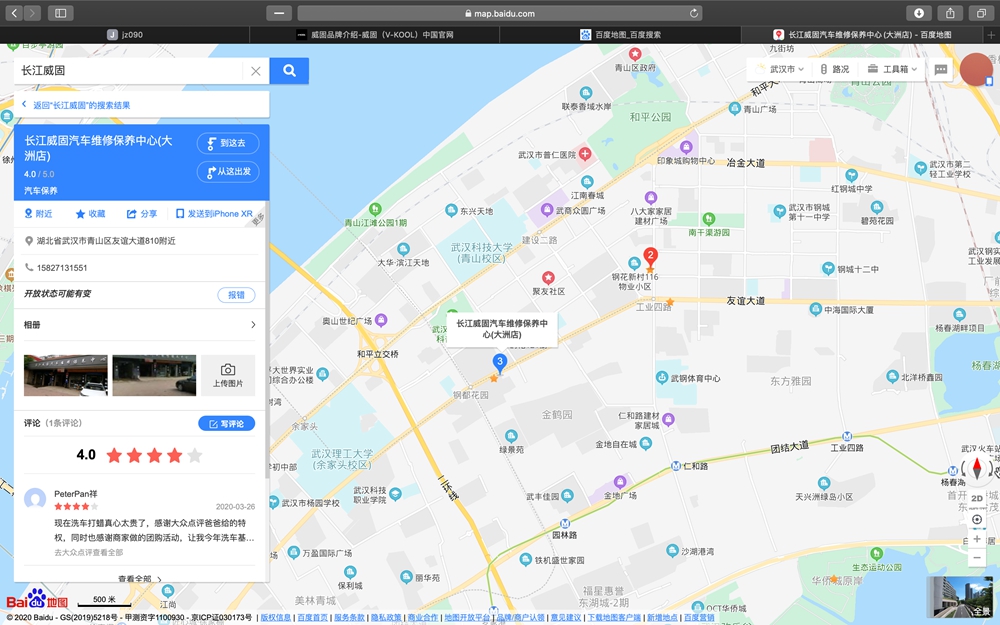The image size is (1000, 625).
Task: Click the 到这去 directions button
Action: (228, 143)
